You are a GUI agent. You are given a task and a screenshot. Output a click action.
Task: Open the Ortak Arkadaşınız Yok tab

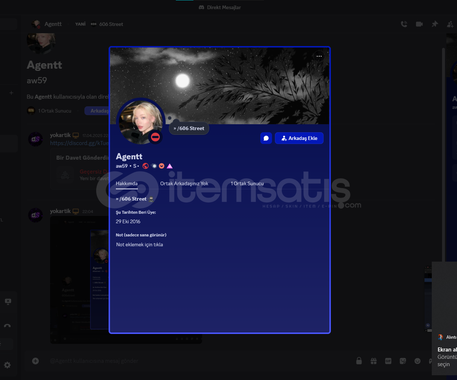[x=184, y=184]
